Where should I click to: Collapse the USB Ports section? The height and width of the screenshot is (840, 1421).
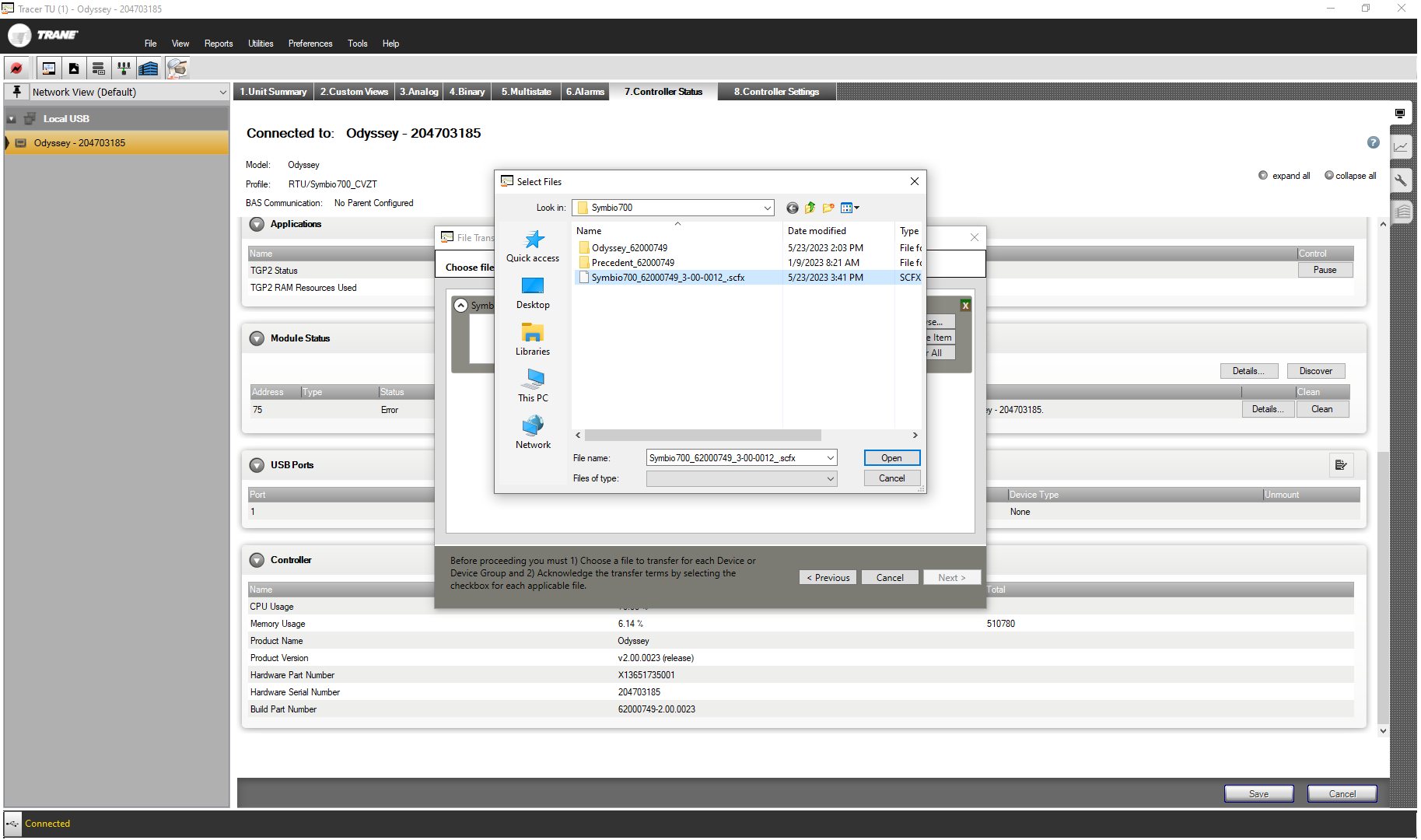257,465
